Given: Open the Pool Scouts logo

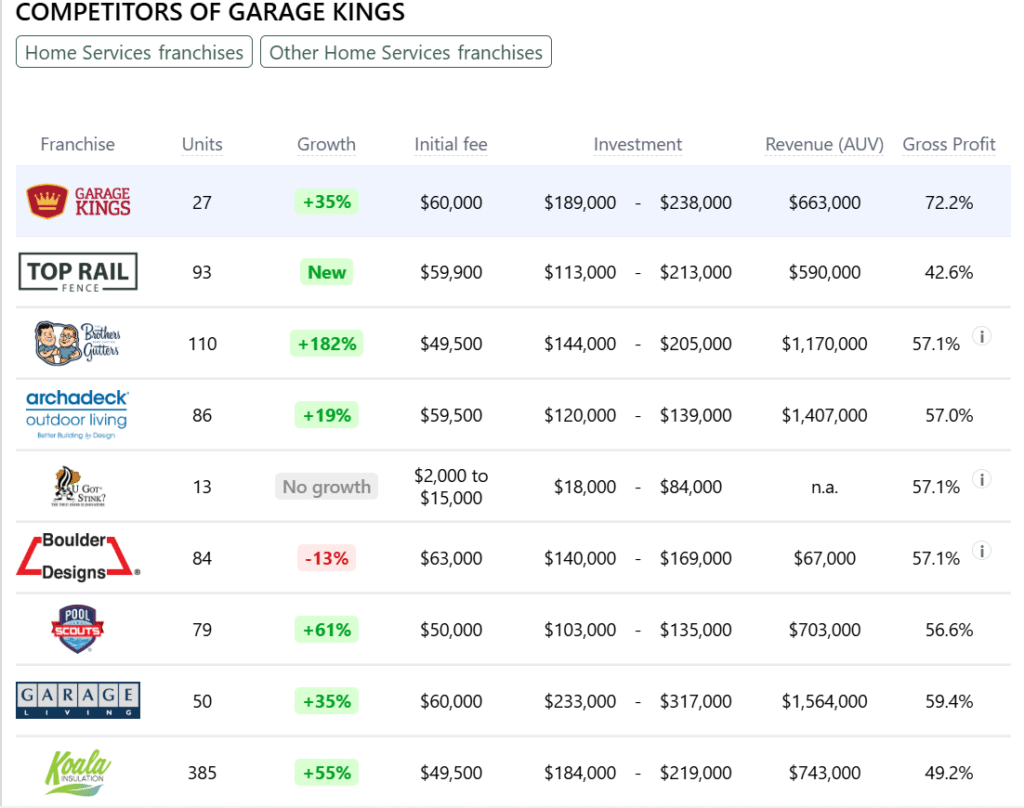Looking at the screenshot, I should tap(77, 629).
